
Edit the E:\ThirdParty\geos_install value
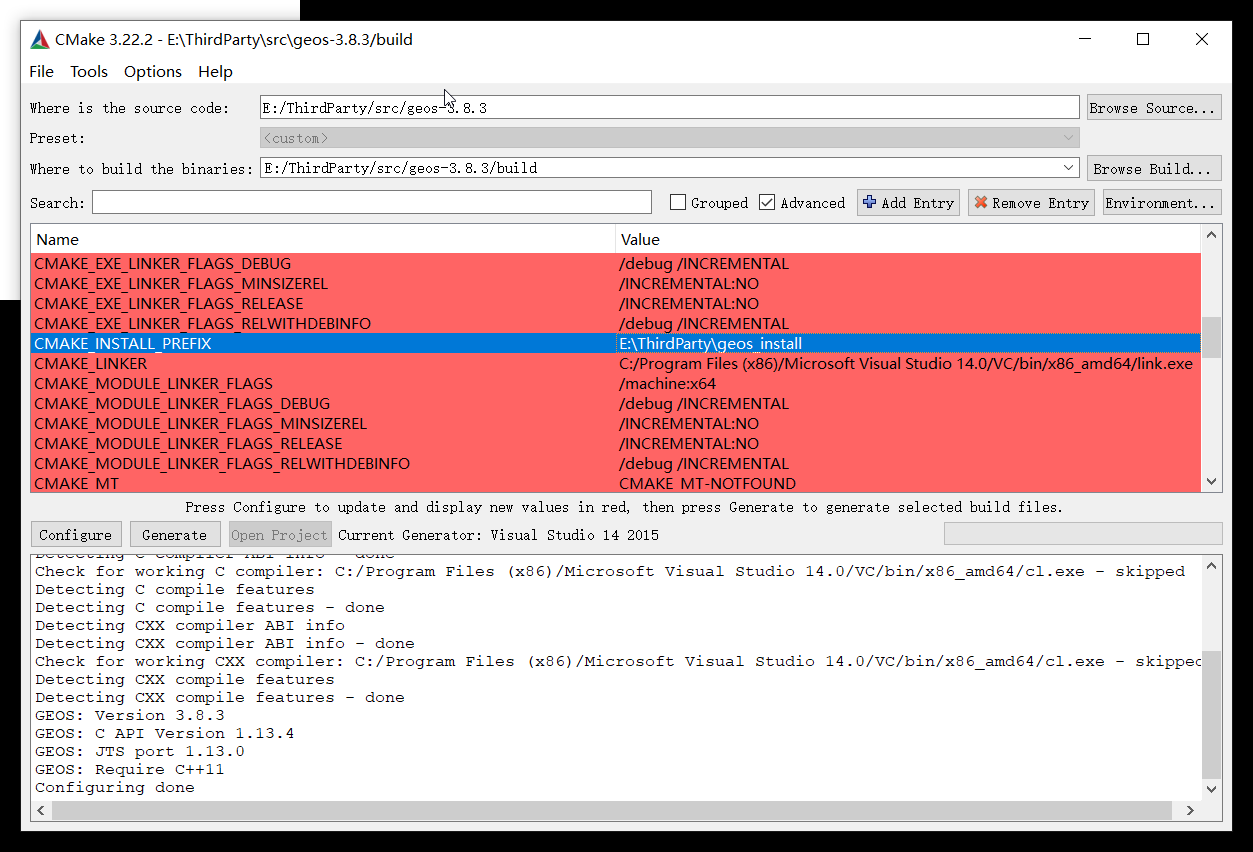pyautogui.click(x=908, y=343)
